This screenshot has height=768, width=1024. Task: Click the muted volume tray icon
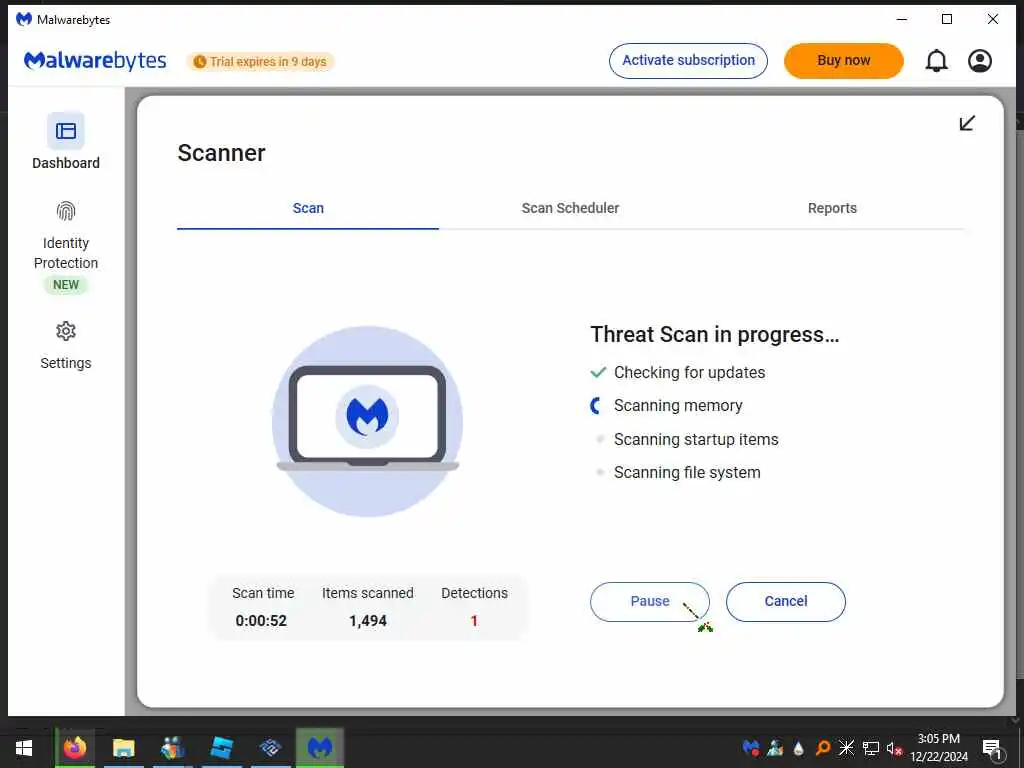tap(894, 748)
